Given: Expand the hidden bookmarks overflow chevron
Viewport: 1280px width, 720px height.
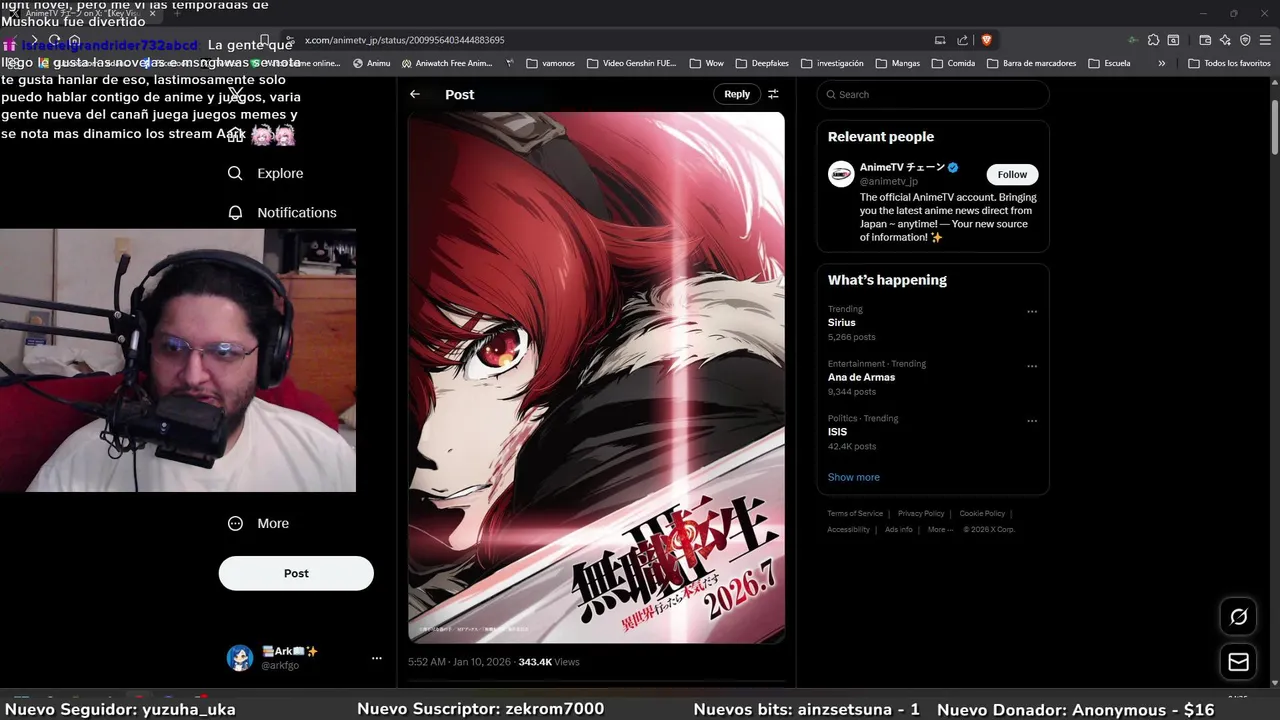Looking at the screenshot, I should 1161,63.
